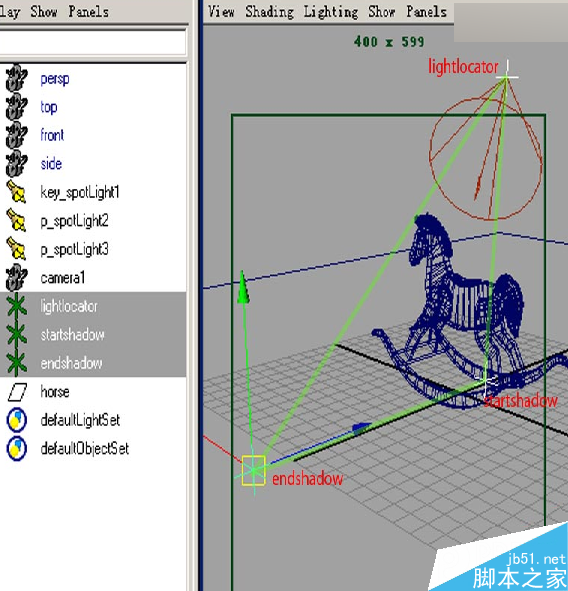Viewport: 568px width, 591px height.
Task: Click the p_spotLight2 spotlight icon
Action: pos(16,221)
